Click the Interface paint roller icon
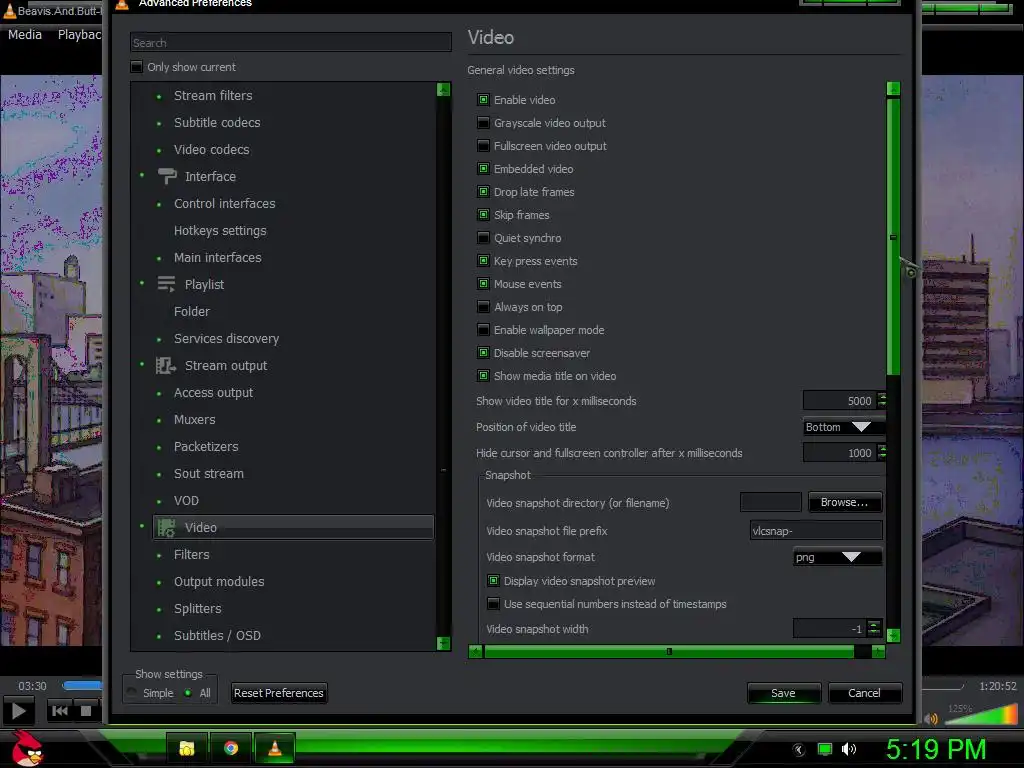 [167, 176]
